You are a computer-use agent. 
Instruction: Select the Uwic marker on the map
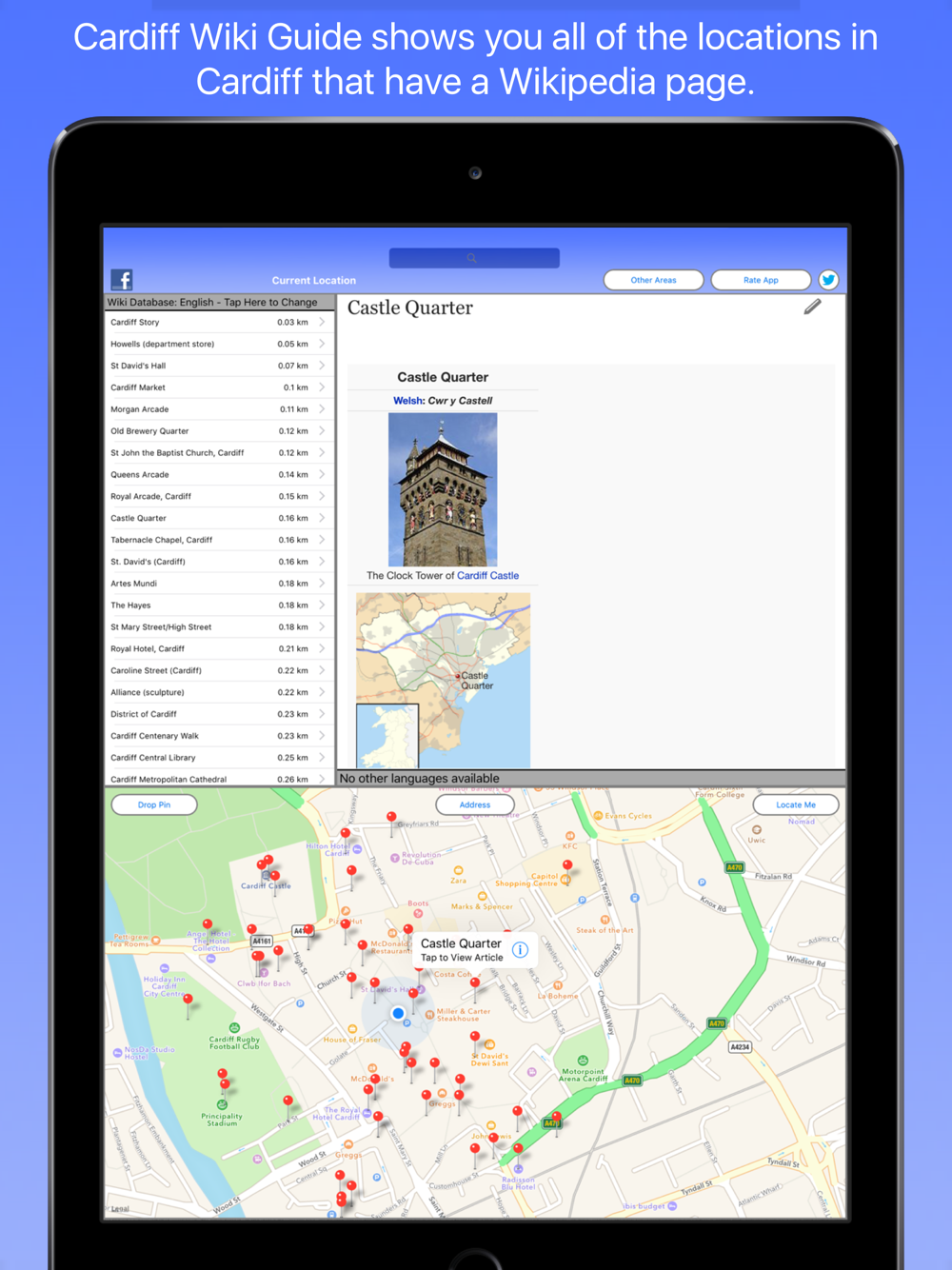click(x=757, y=830)
